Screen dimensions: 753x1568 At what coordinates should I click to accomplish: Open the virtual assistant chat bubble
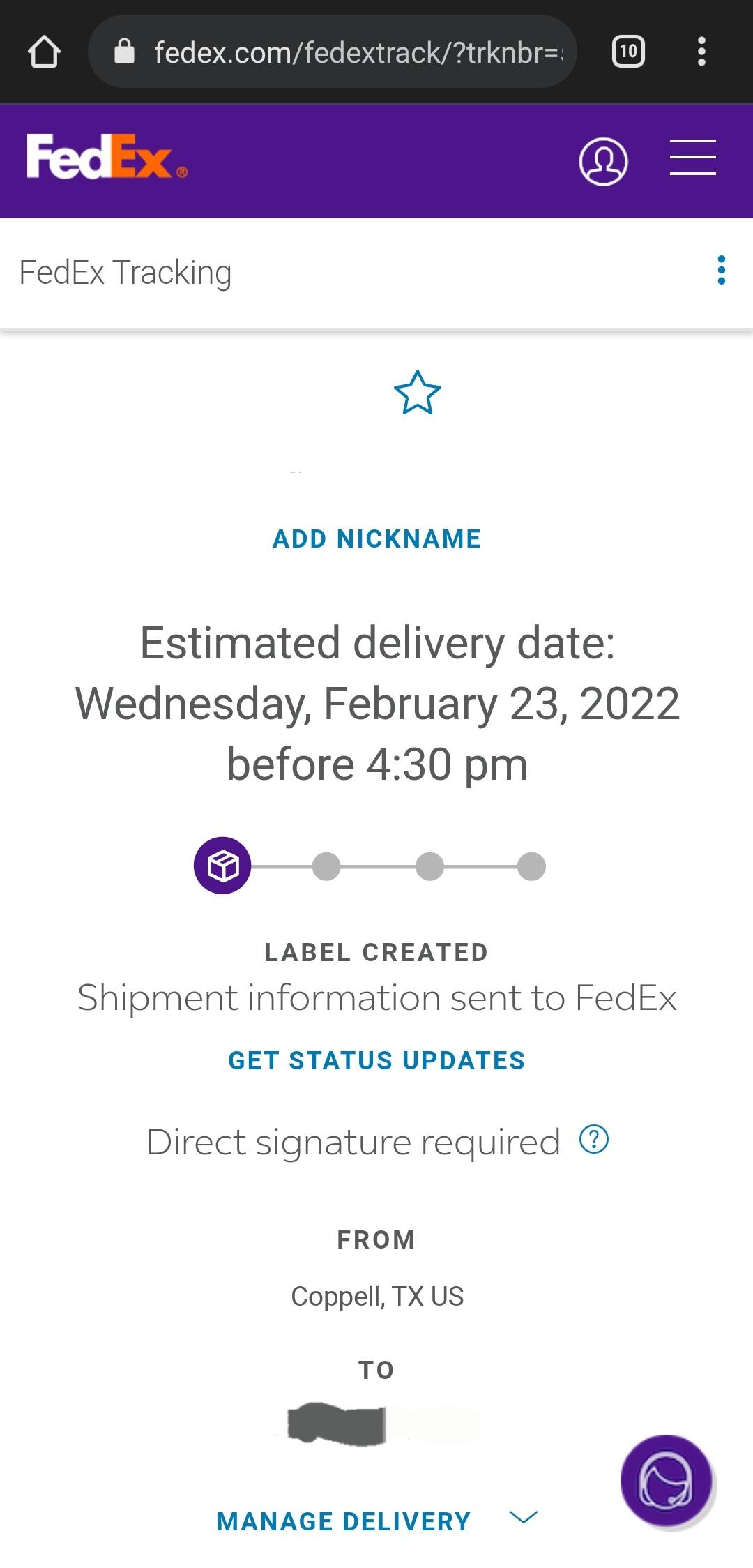pyautogui.click(x=666, y=1480)
